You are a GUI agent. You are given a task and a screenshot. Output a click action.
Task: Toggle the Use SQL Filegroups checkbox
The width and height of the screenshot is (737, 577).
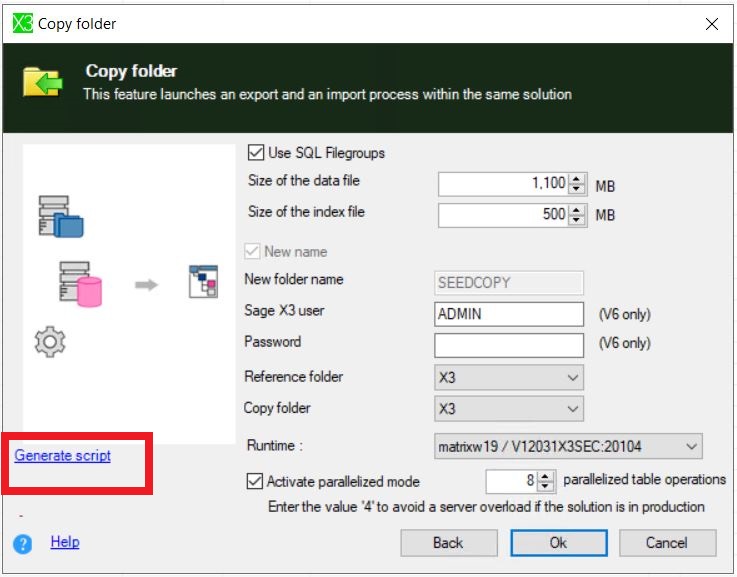(x=256, y=153)
